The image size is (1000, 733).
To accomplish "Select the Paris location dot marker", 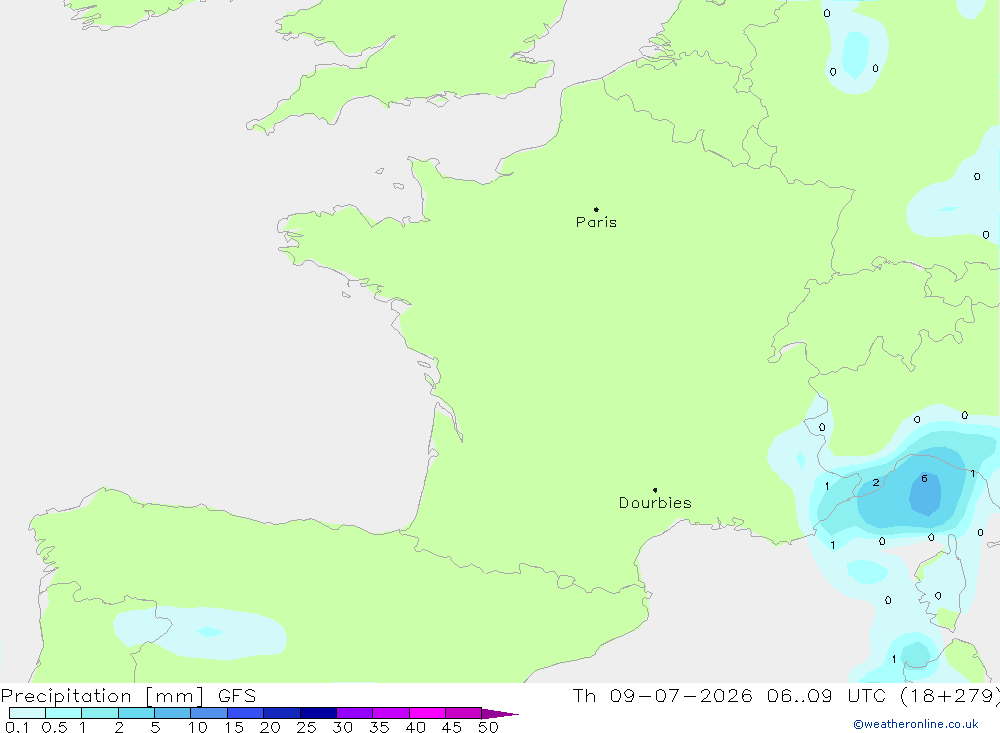I will coord(596,209).
